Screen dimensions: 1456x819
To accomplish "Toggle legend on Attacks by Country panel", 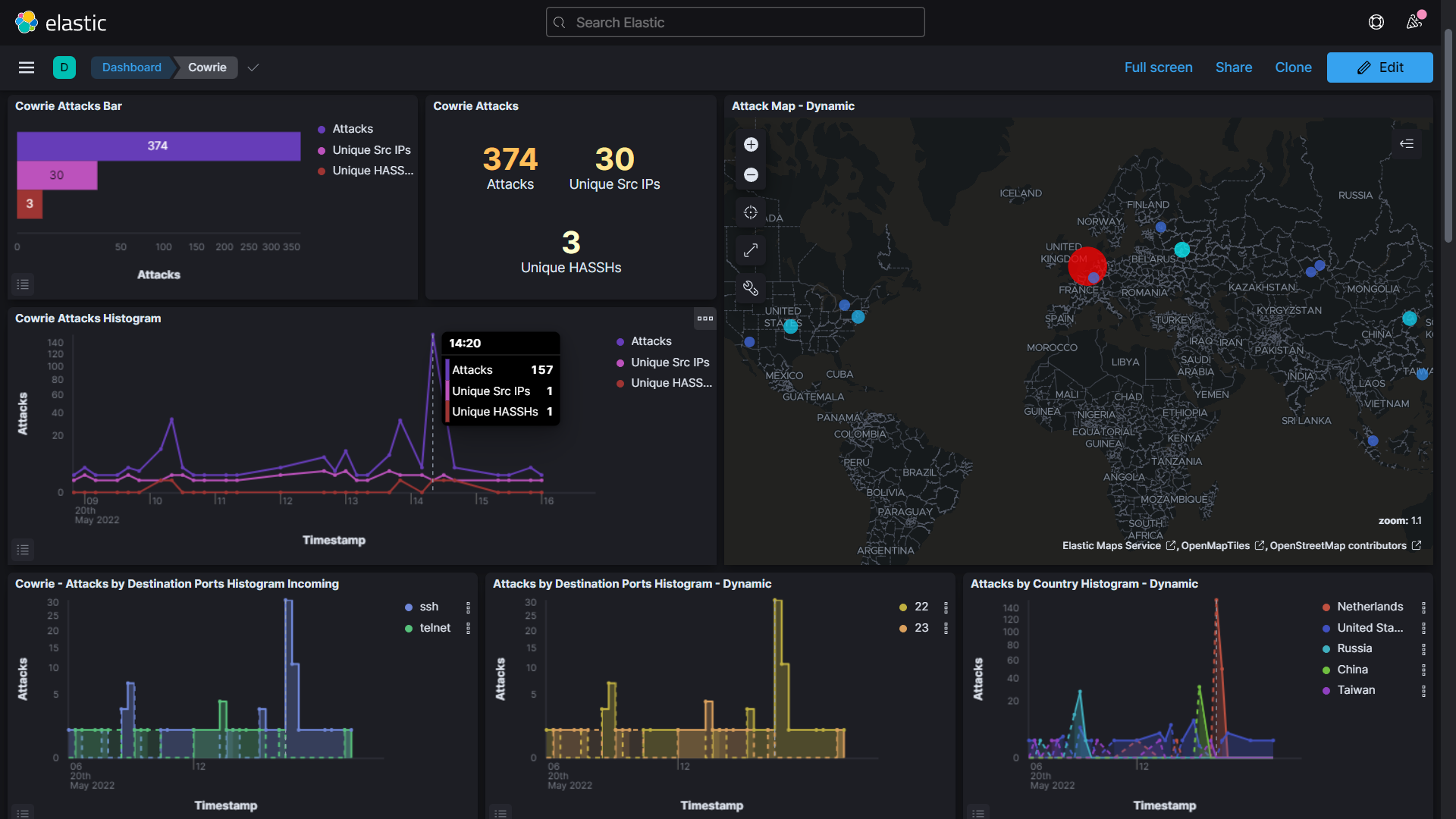I will 978,813.
